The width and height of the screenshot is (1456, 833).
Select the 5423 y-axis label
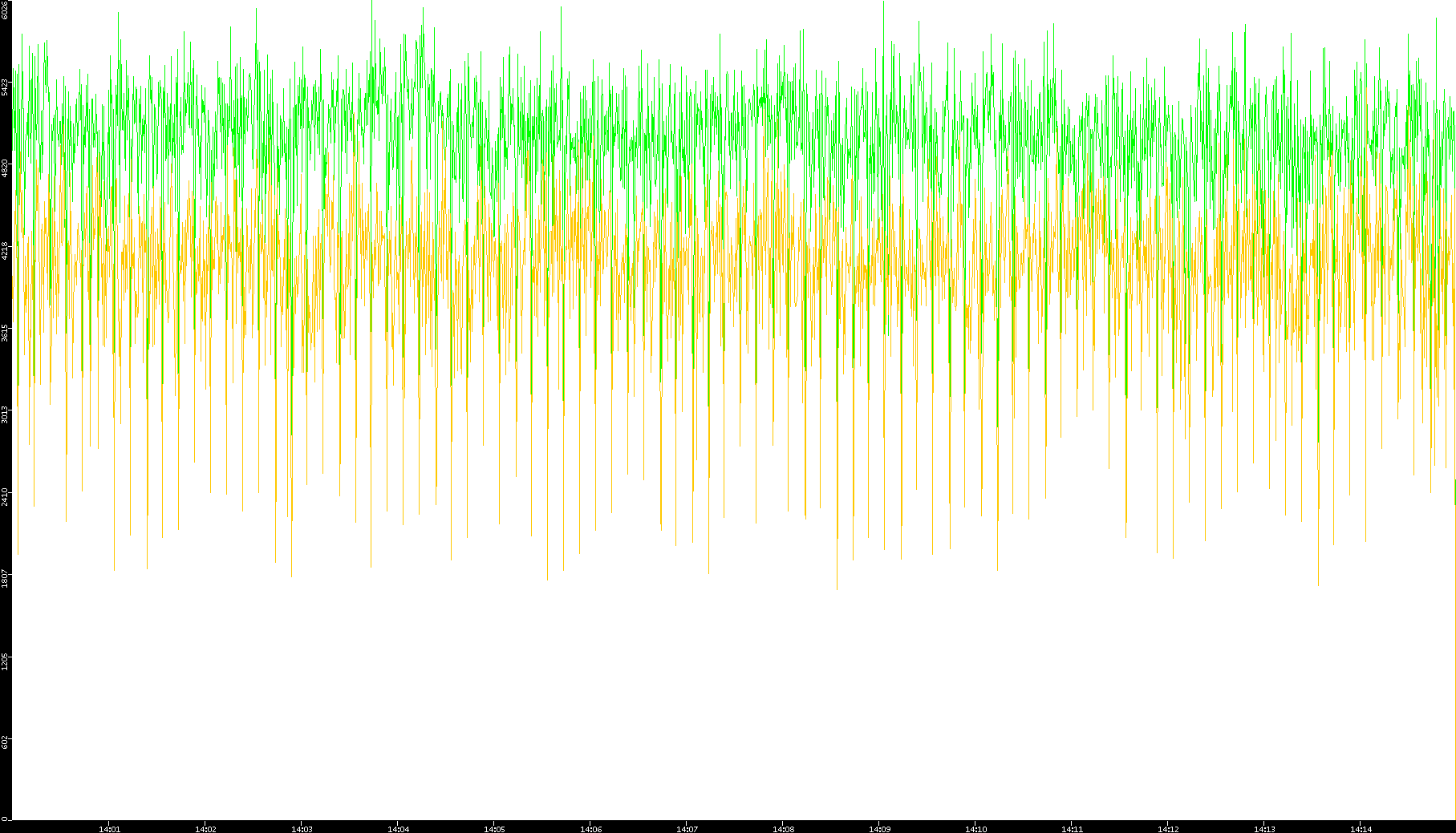[x=5, y=87]
